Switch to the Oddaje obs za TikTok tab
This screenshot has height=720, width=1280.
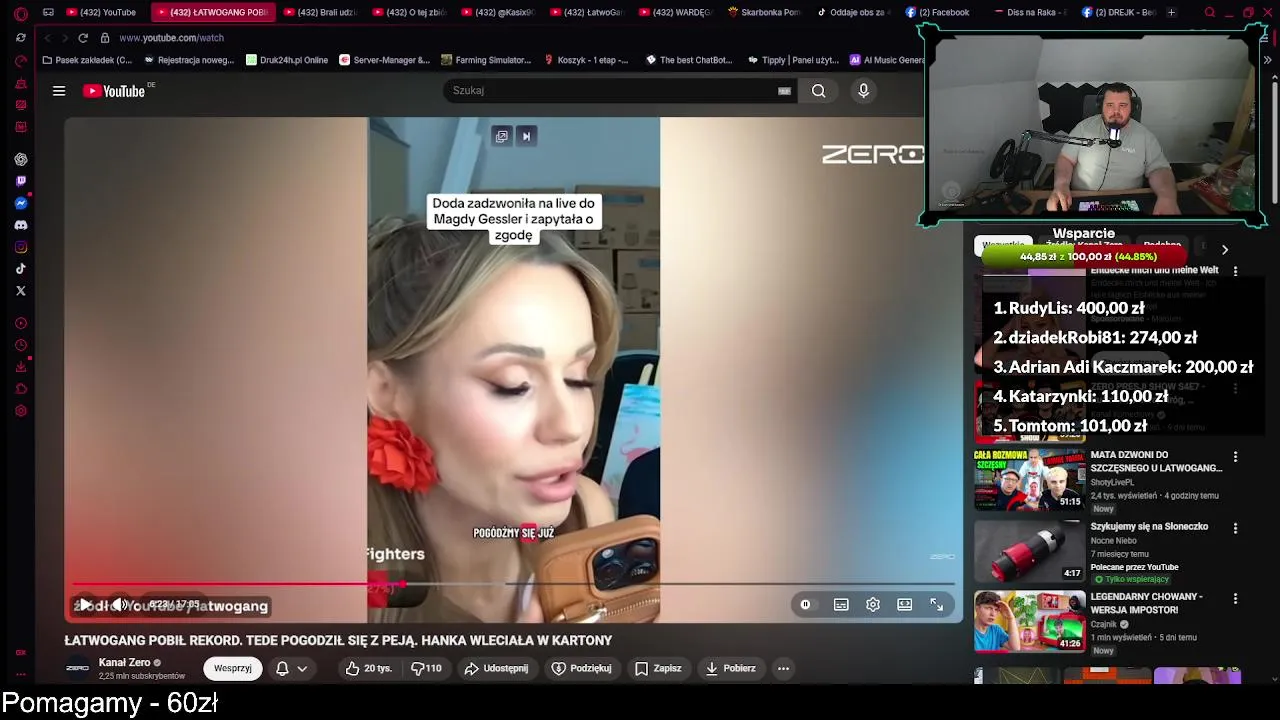click(x=852, y=13)
